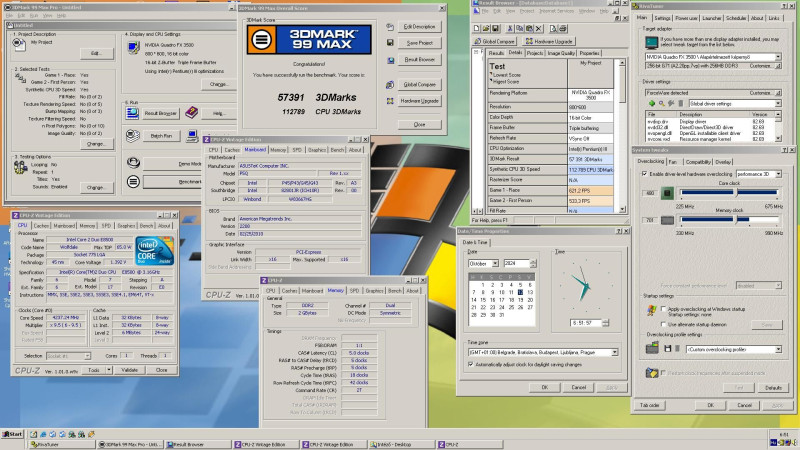Viewport: 800px width, 450px height.
Task: Click the stacked disks icon beside Batch Run
Action: click(x=133, y=136)
